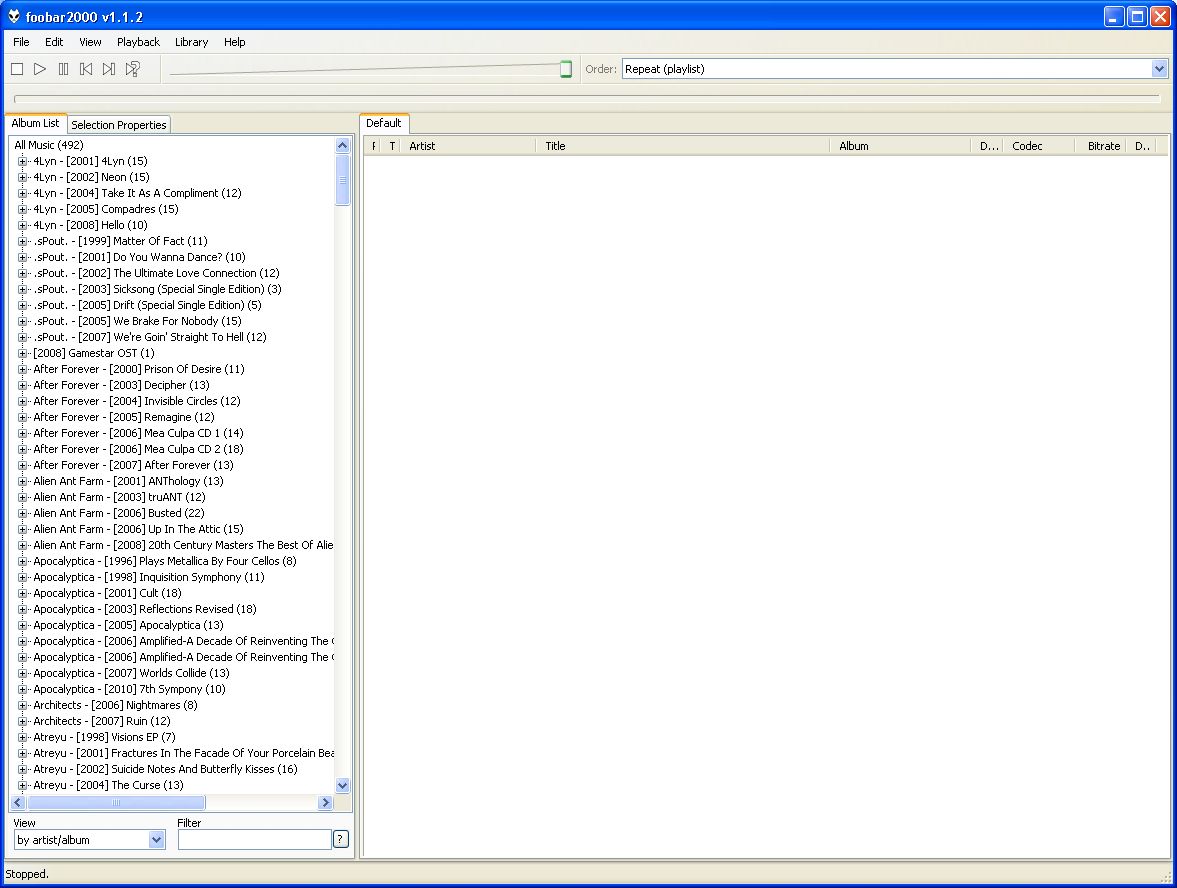This screenshot has height=888, width=1177.
Task: Click the T column header
Action: click(x=392, y=146)
